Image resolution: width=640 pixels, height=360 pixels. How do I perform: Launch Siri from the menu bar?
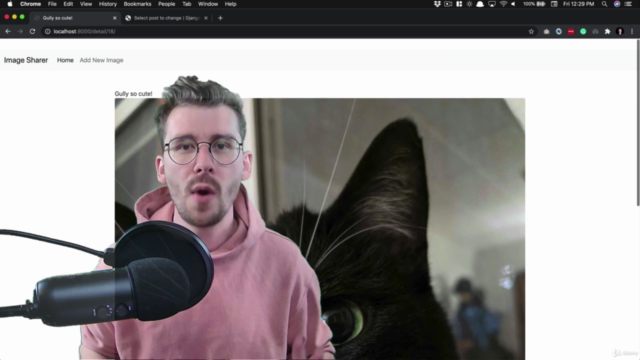click(x=617, y=4)
